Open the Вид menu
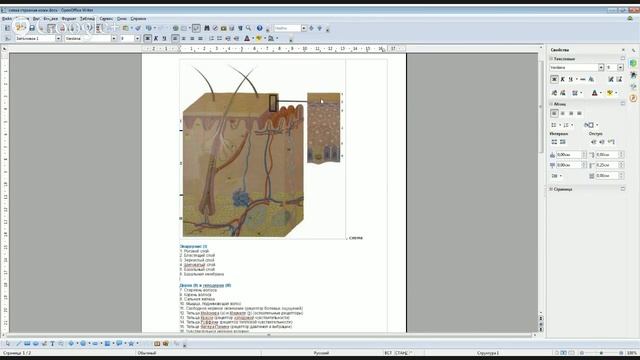This screenshot has width=640, height=360. [x=36, y=19]
